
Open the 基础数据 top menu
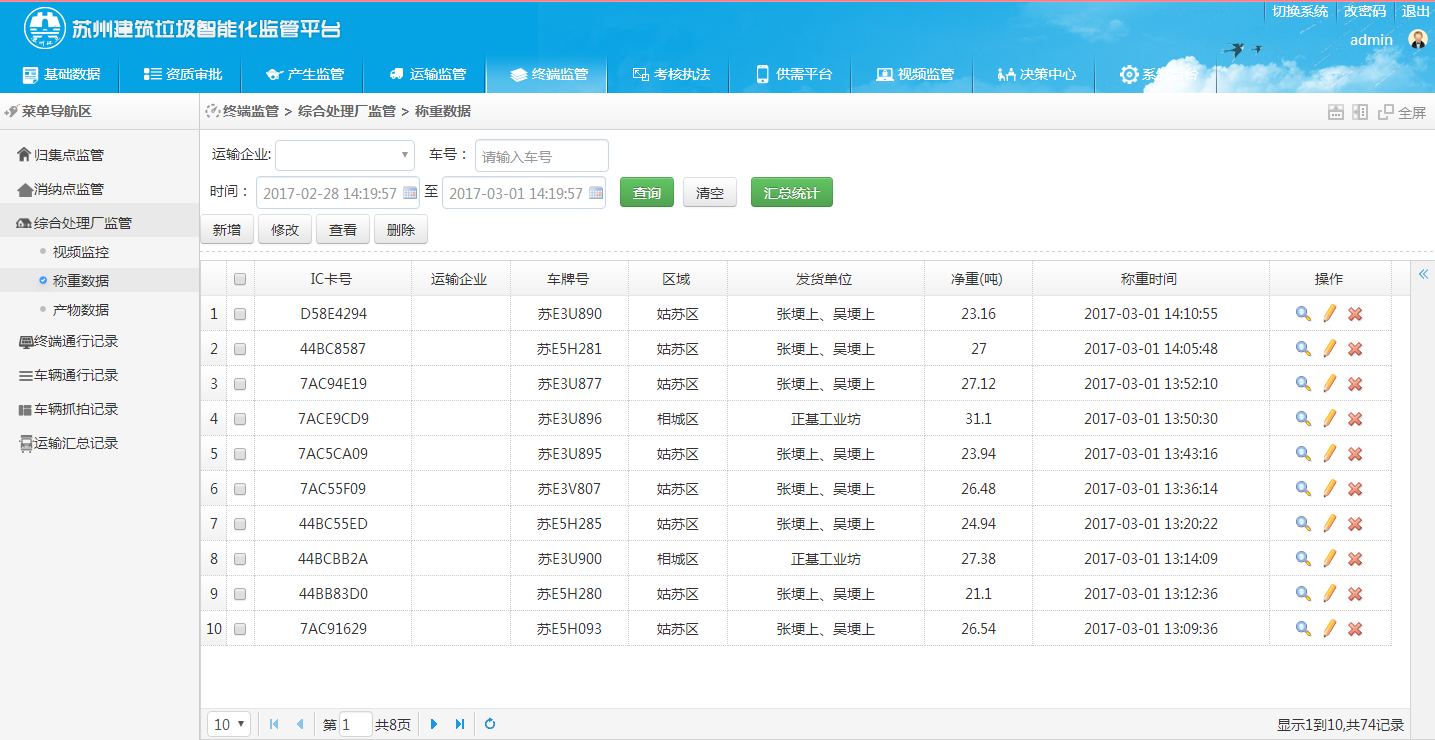[61, 74]
